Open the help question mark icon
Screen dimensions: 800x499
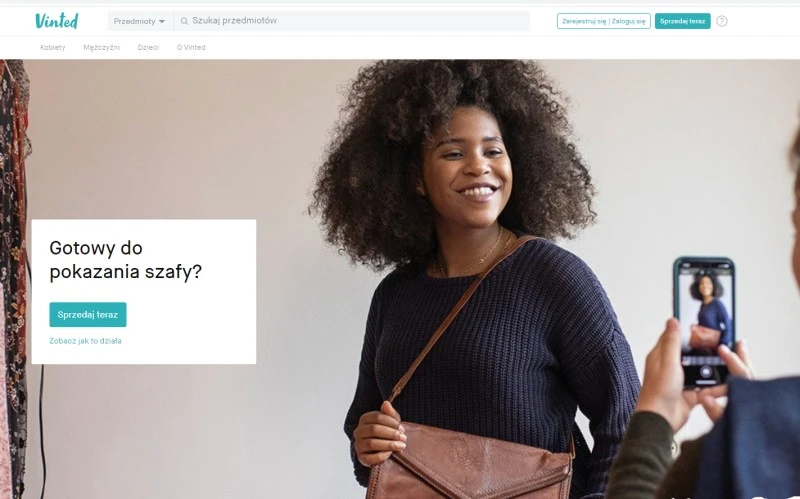coord(721,21)
